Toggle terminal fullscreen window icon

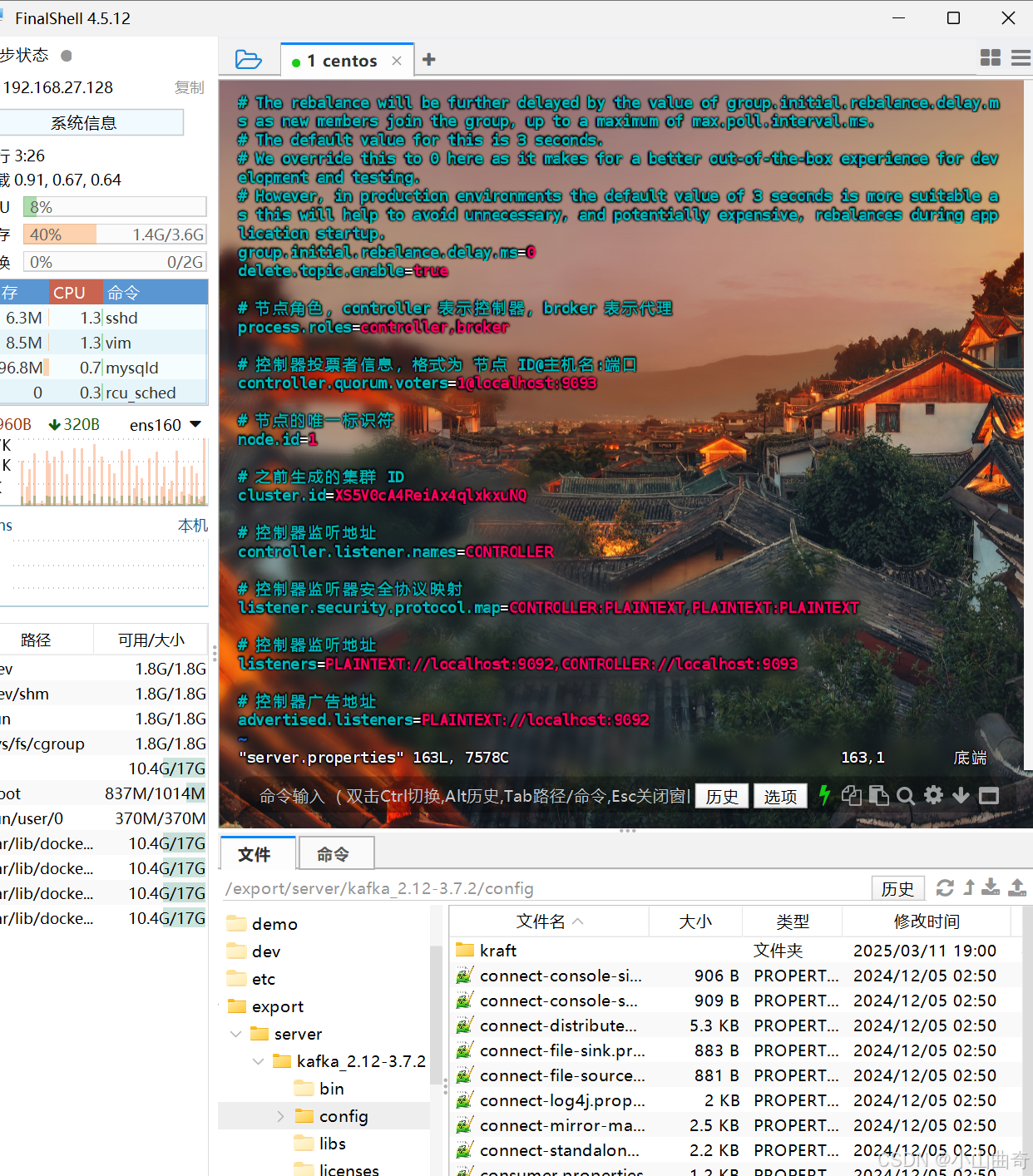(989, 796)
